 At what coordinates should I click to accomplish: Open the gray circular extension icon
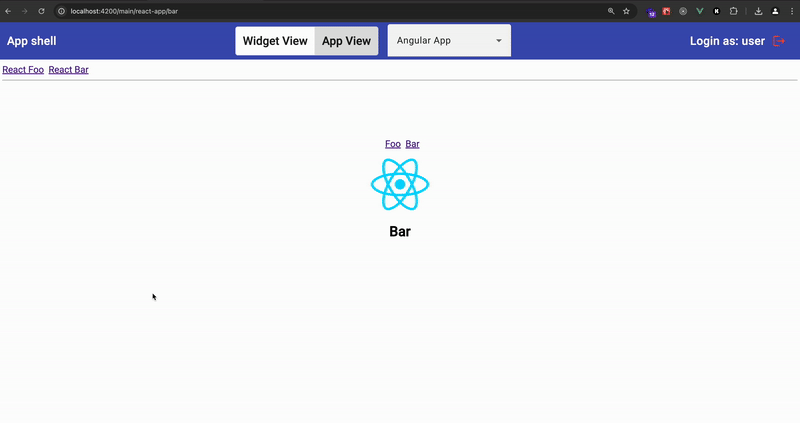tap(683, 11)
